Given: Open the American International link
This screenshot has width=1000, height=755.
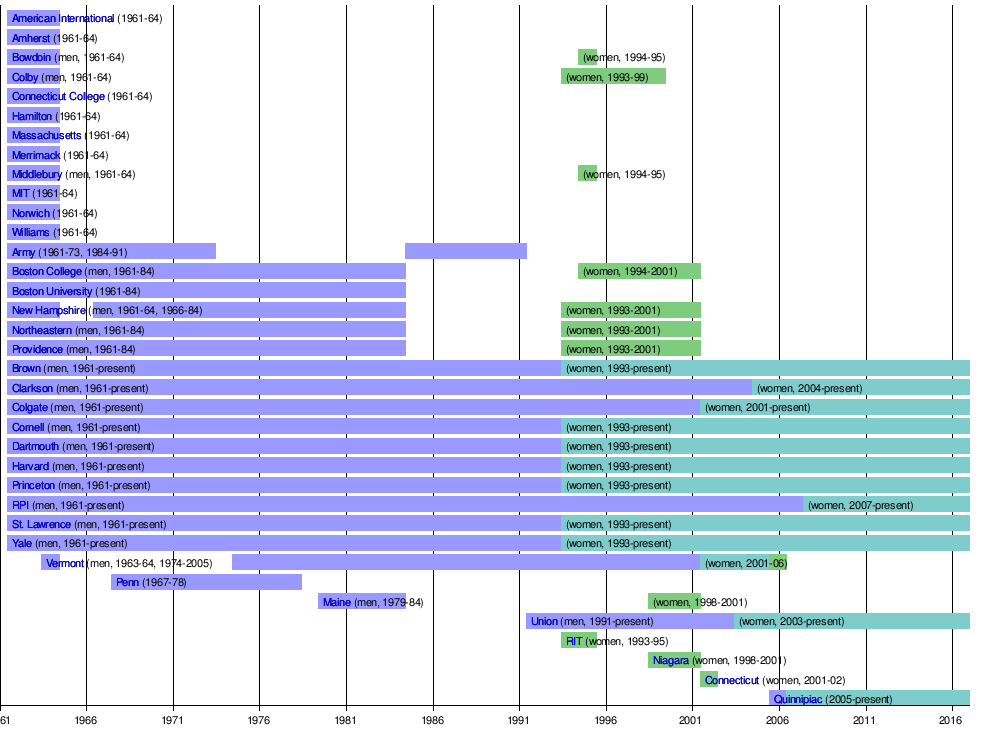Looking at the screenshot, I should pos(63,19).
